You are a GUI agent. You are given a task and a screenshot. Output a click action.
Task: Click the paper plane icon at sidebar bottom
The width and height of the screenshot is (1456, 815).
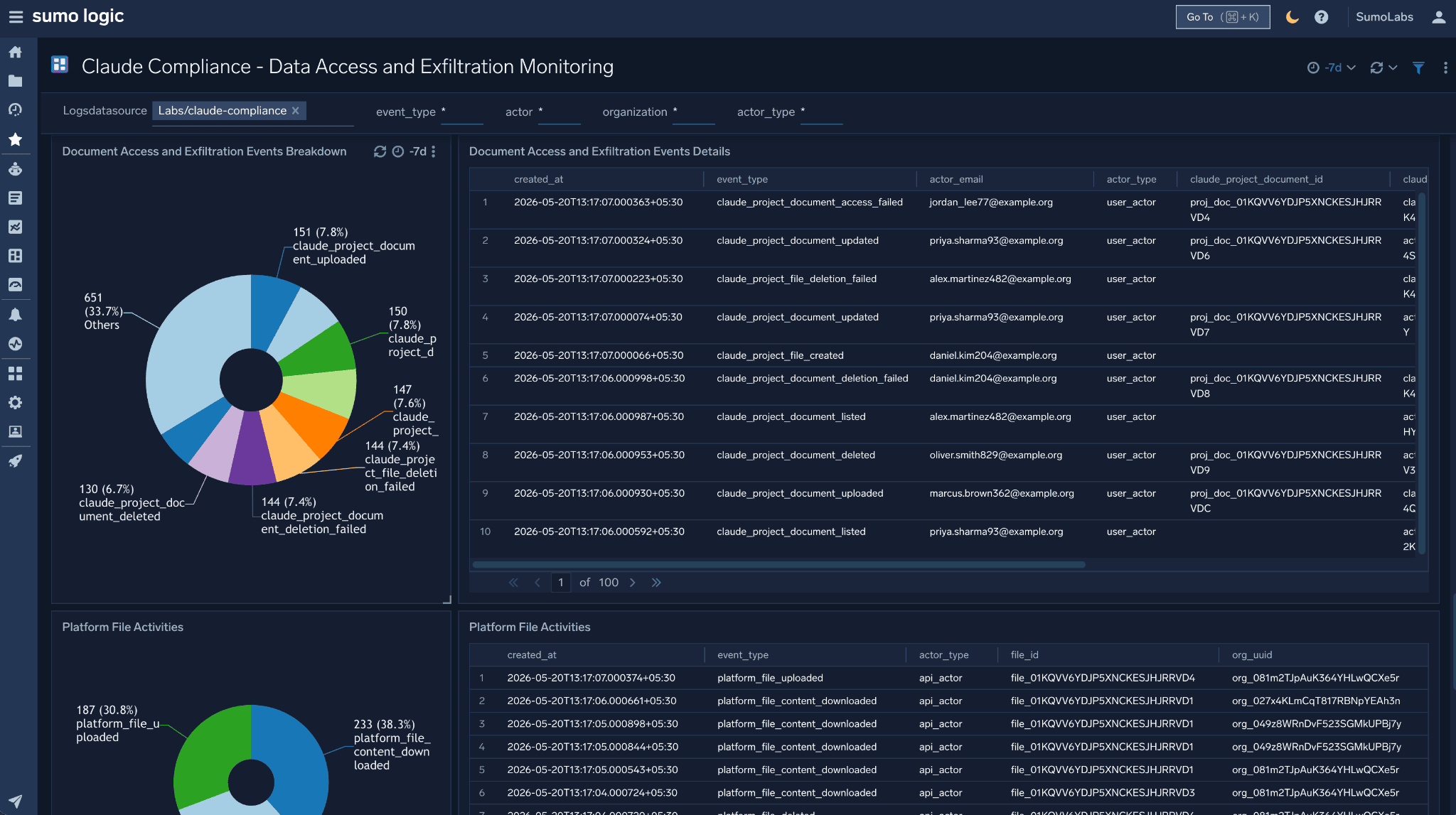15,801
